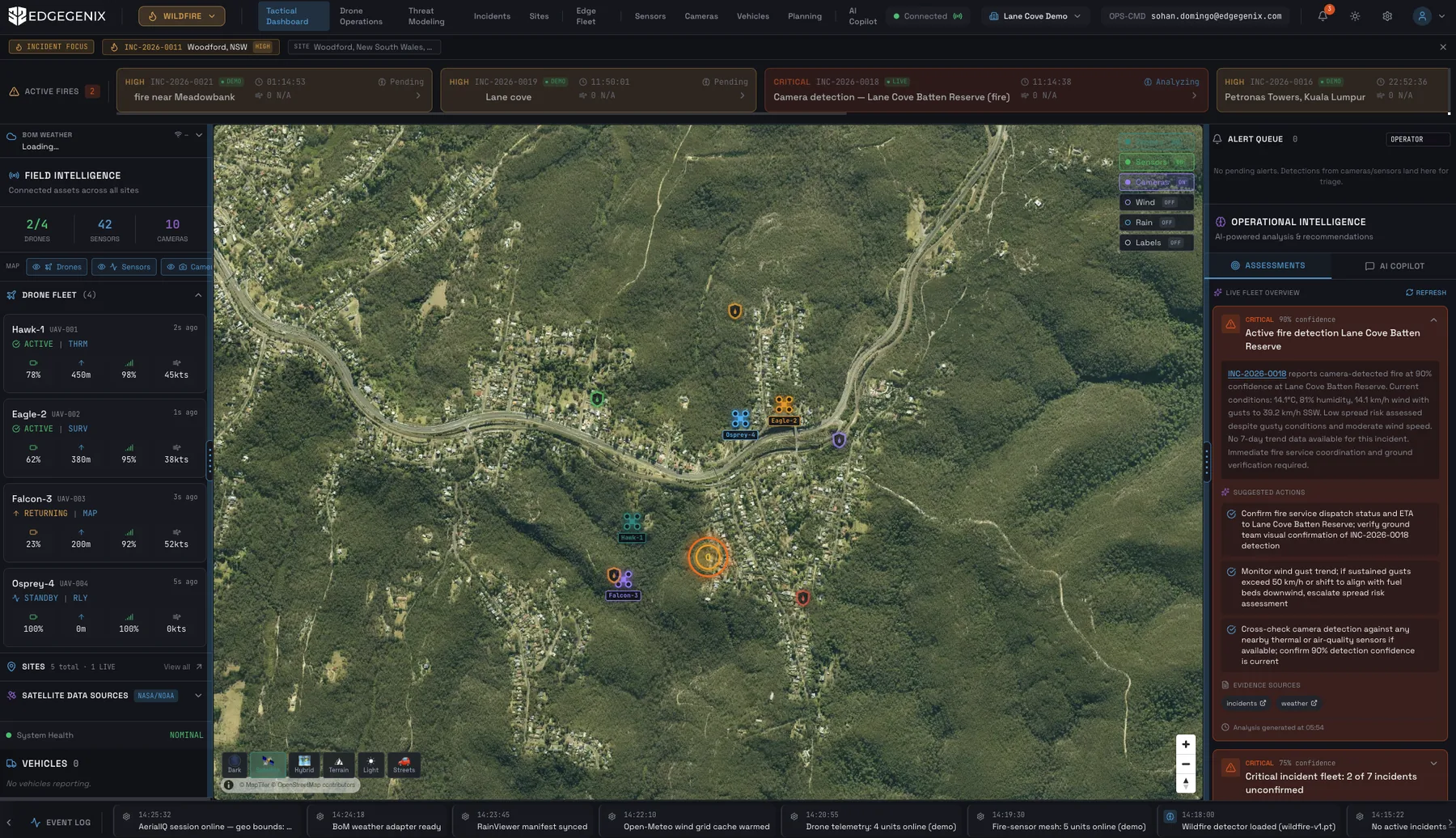Turn on the map Labels layer
This screenshot has width=1456, height=838.
(1156, 243)
